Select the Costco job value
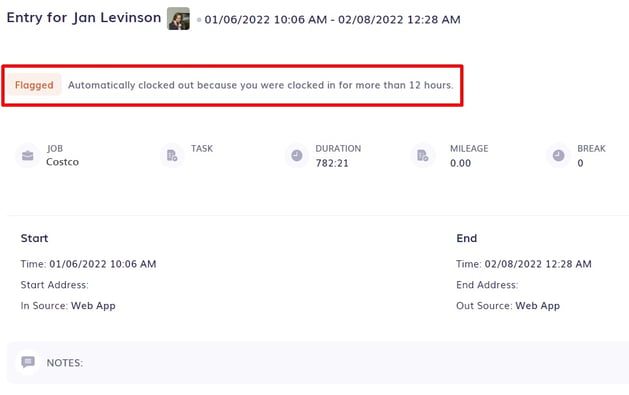 tap(62, 162)
